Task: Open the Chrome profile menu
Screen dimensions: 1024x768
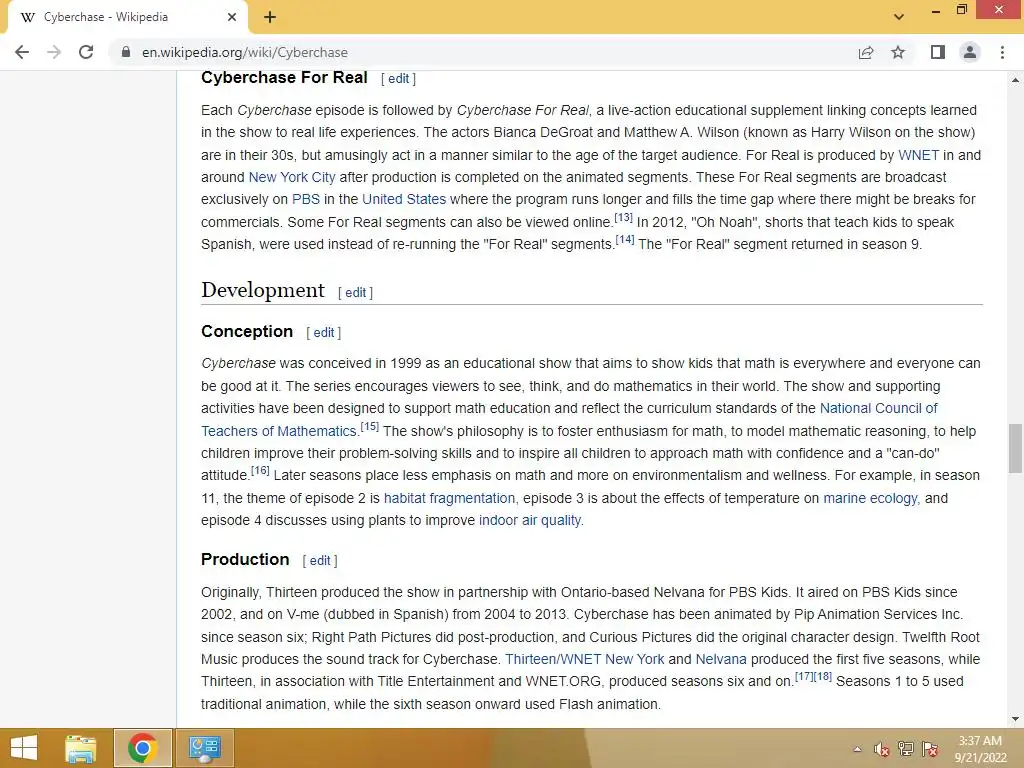Action: pos(970,52)
